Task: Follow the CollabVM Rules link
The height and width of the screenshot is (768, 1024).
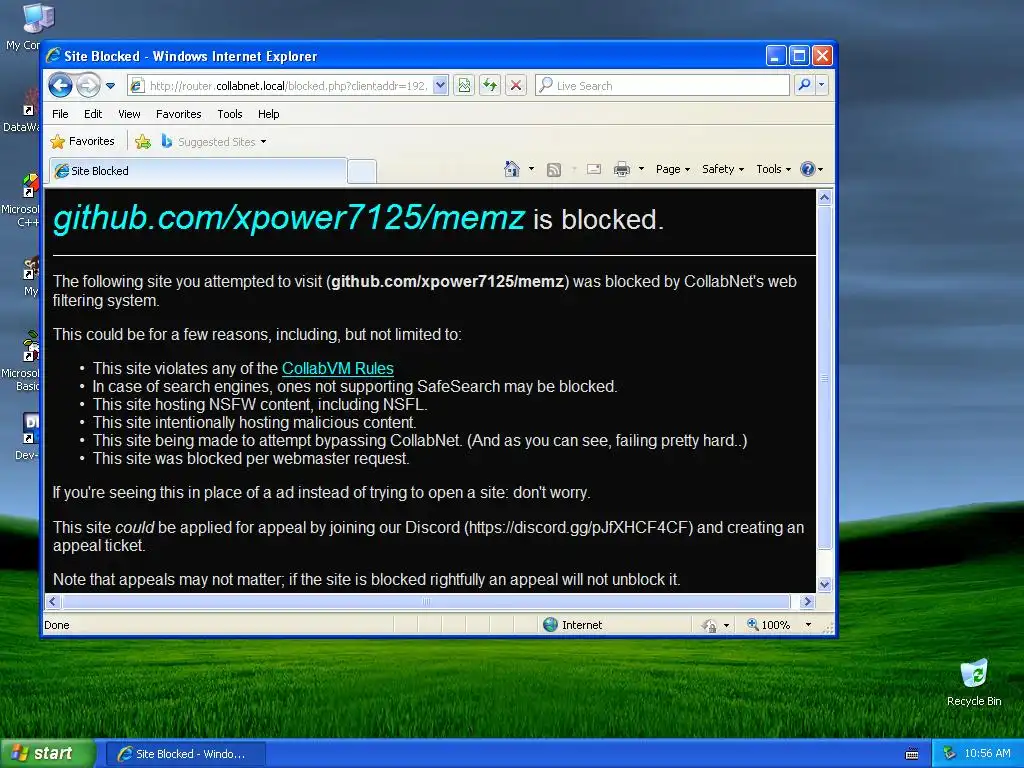Action: 338,368
